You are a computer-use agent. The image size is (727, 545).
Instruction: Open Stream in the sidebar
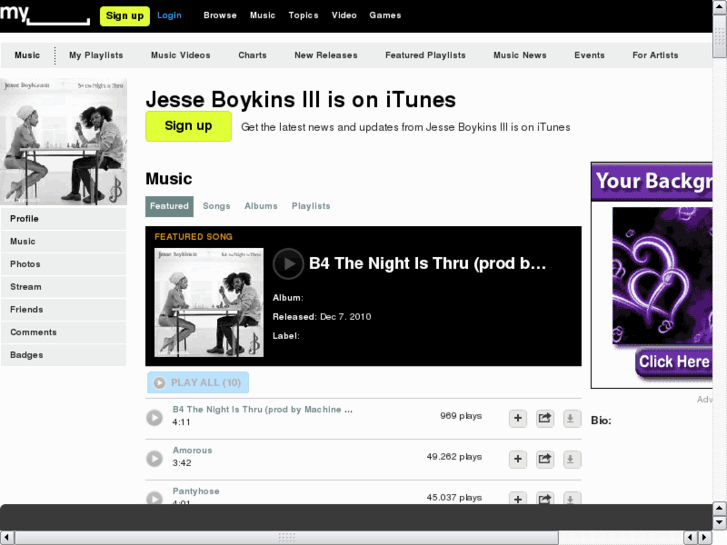pos(64,287)
